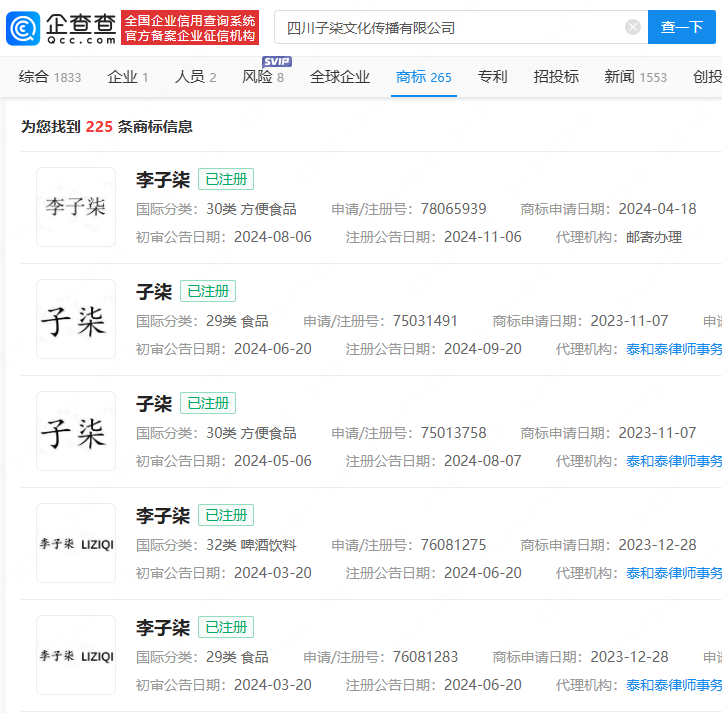
Task: Open 李子柒 trademark title in 30类 方便食品 row
Action: (163, 180)
